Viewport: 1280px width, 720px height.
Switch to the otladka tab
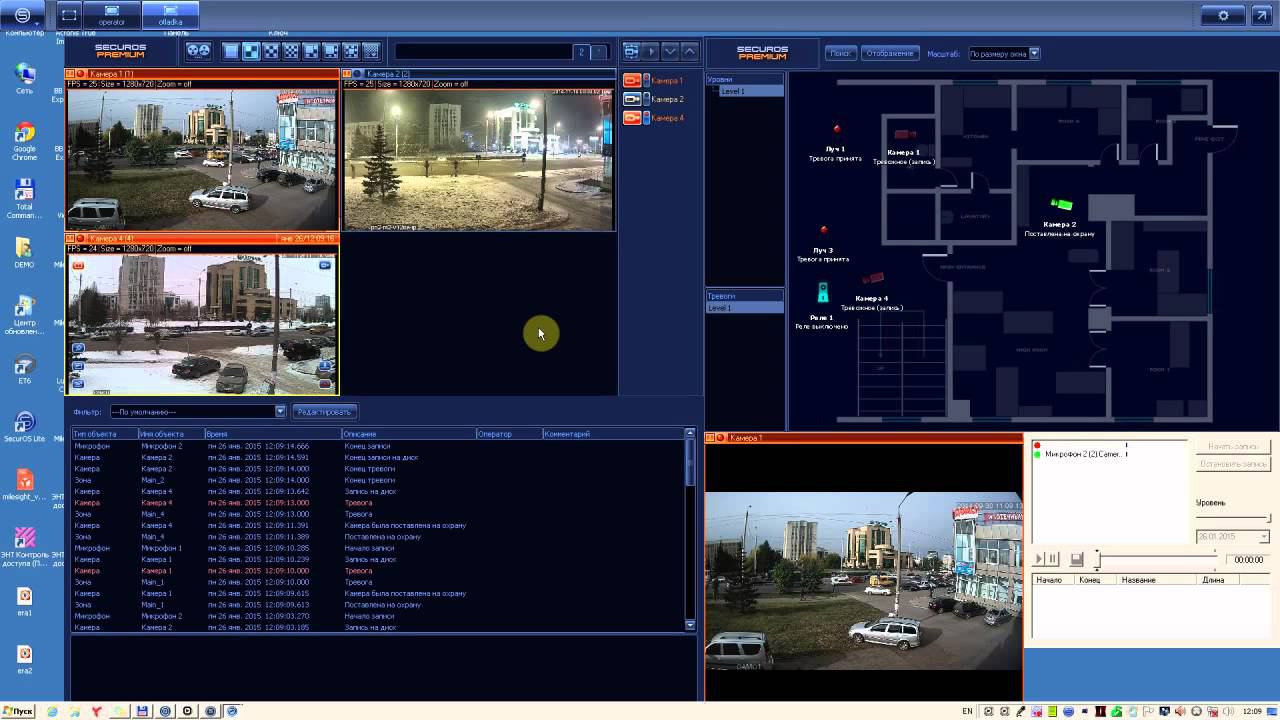click(170, 15)
